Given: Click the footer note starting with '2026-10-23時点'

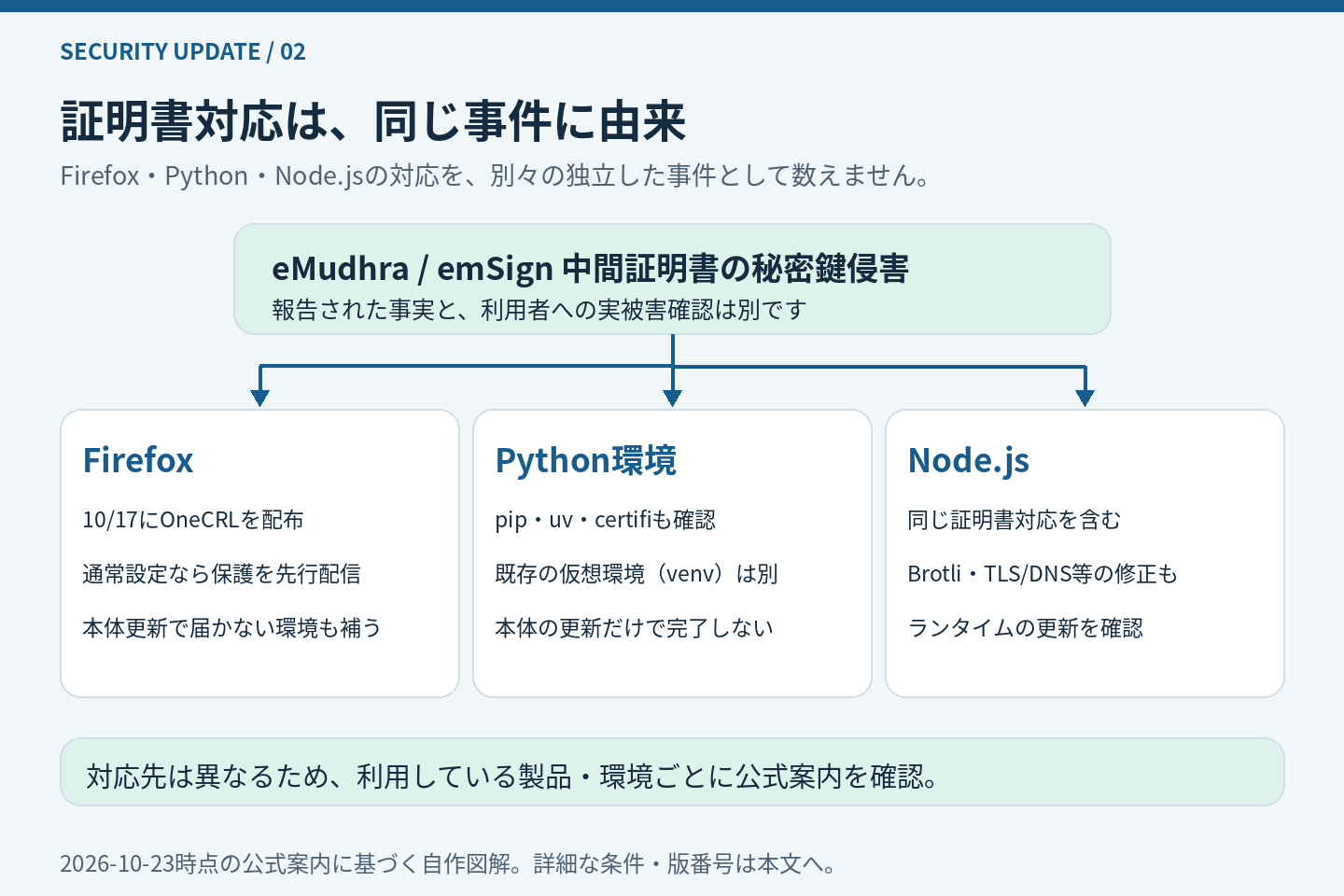Looking at the screenshot, I should [x=447, y=863].
